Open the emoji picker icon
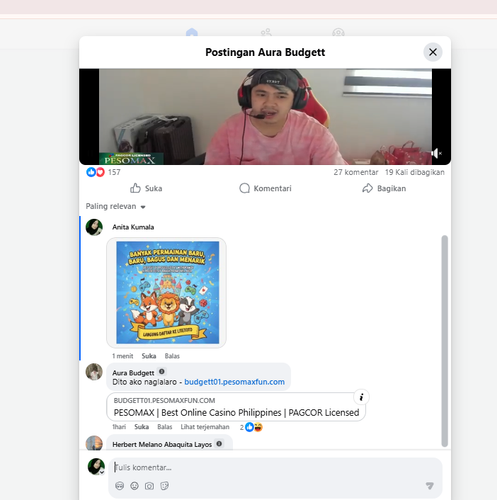This screenshot has width=497, height=500. coord(134,486)
